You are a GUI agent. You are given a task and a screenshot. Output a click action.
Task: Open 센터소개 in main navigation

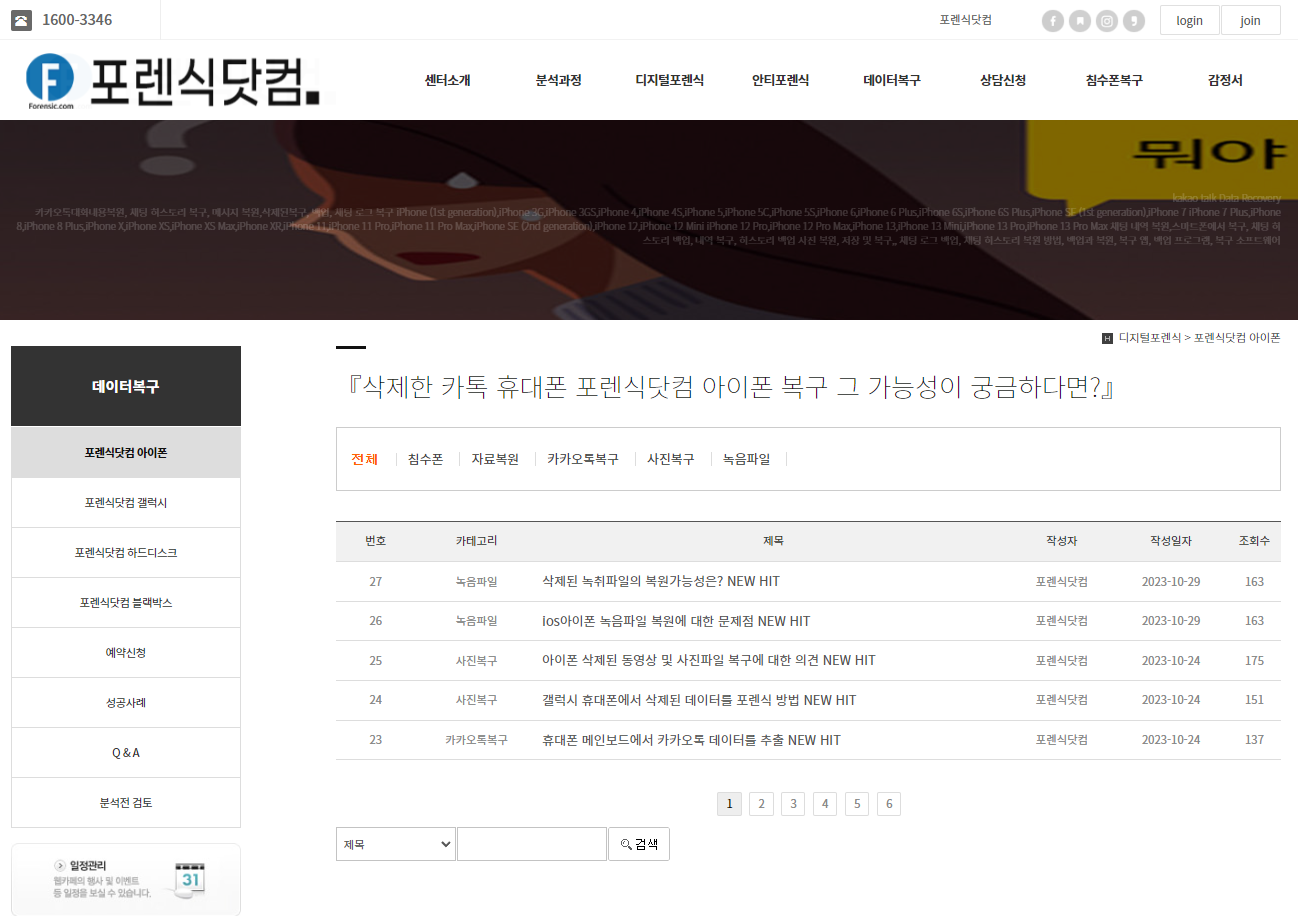click(x=447, y=80)
